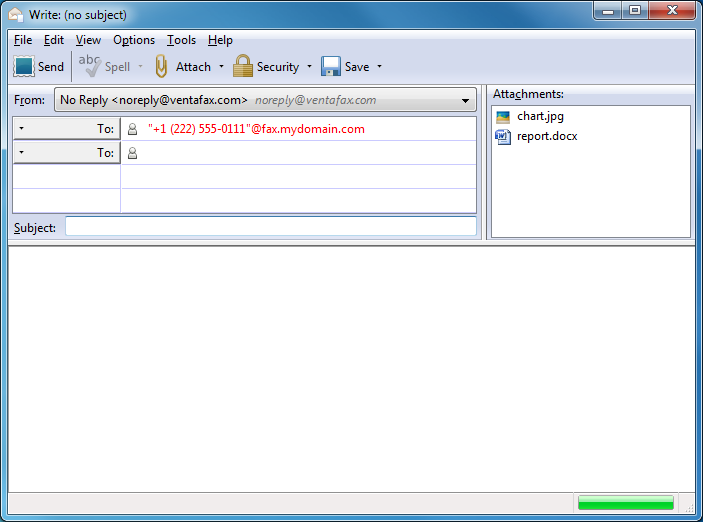Click the Spell button label
703x522 pixels.
[x=117, y=67]
